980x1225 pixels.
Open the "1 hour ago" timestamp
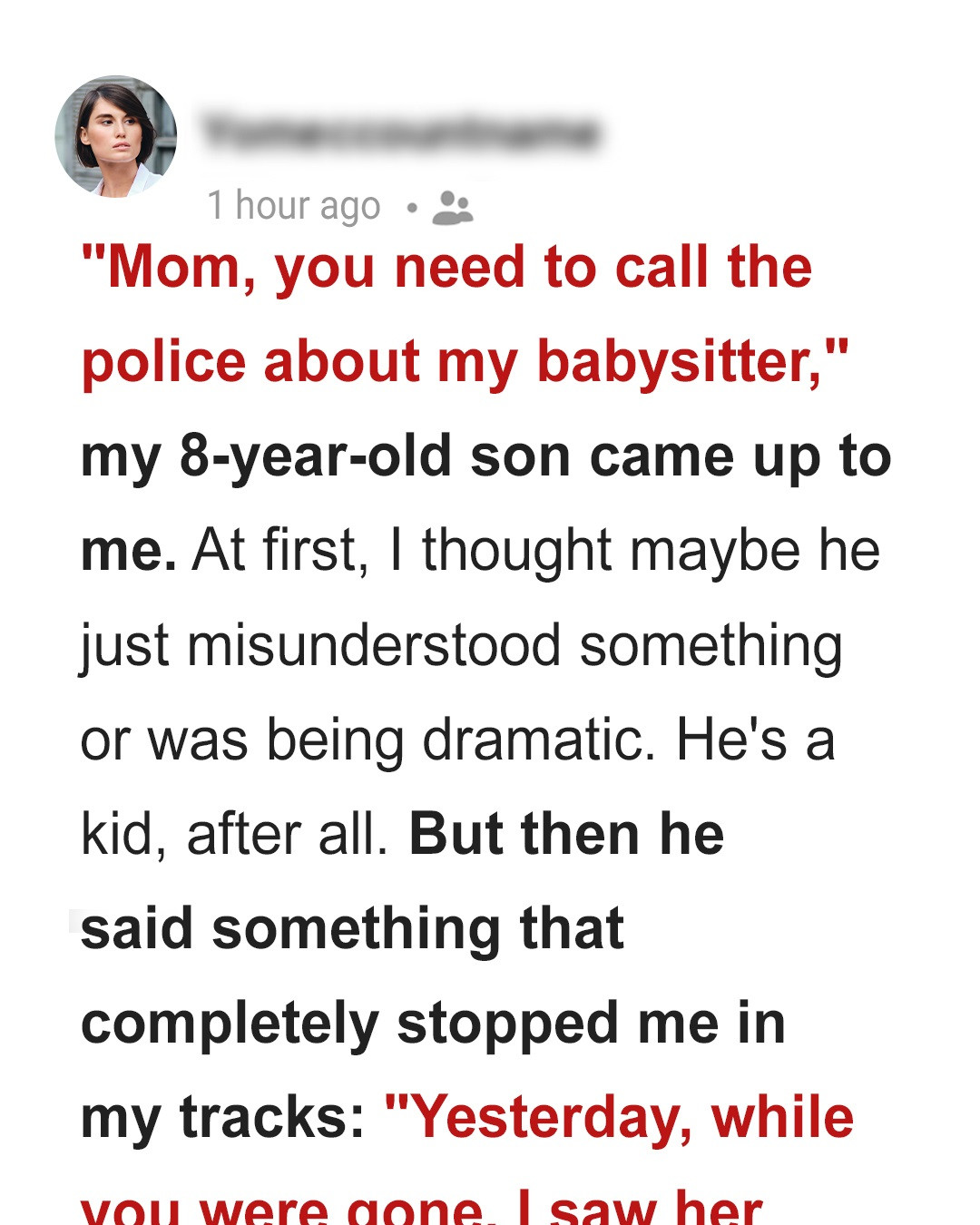coord(294,206)
